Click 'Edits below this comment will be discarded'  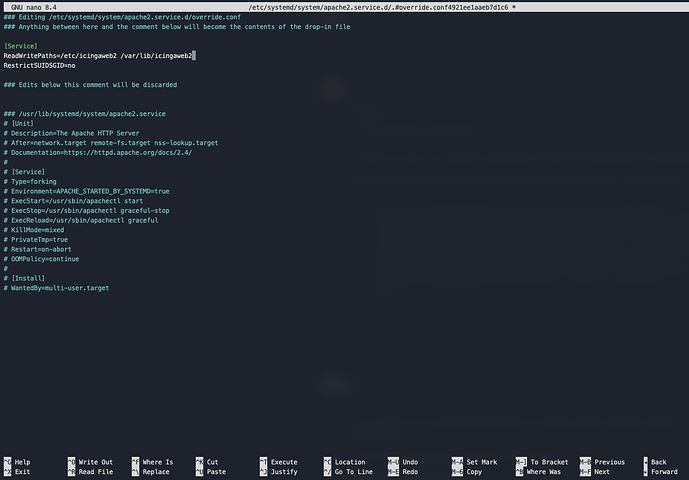[x=91, y=84]
